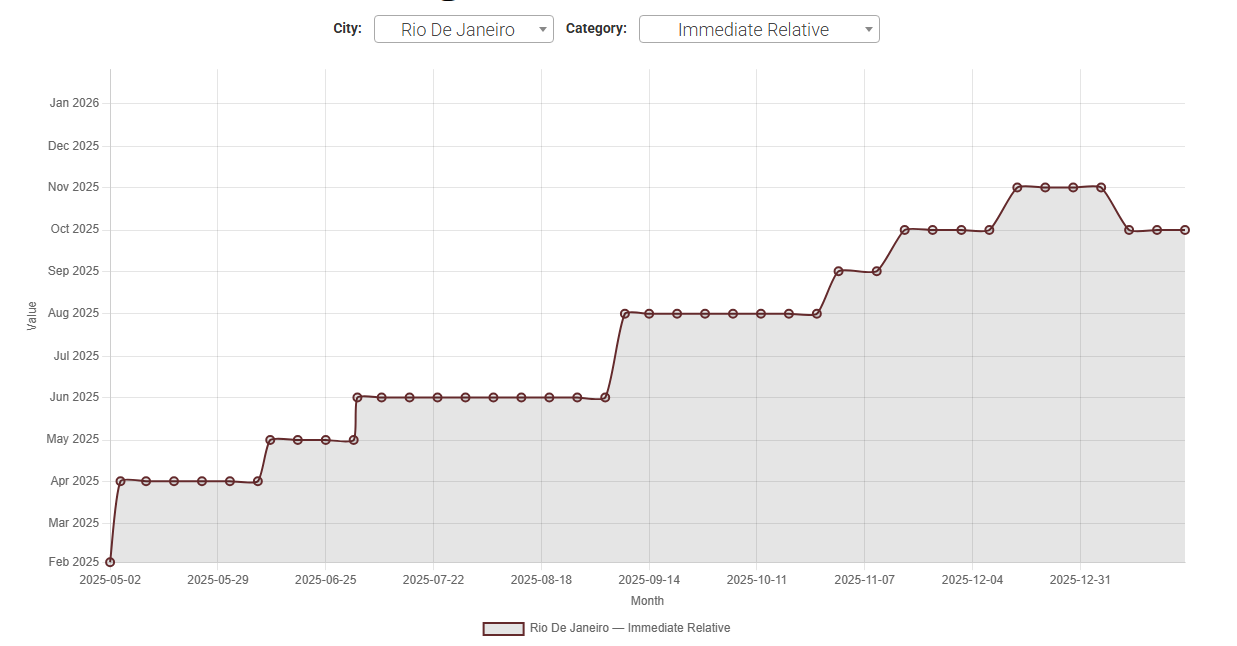Click the arrow on the Category dropdown
The width and height of the screenshot is (1237, 646).
[869, 30]
